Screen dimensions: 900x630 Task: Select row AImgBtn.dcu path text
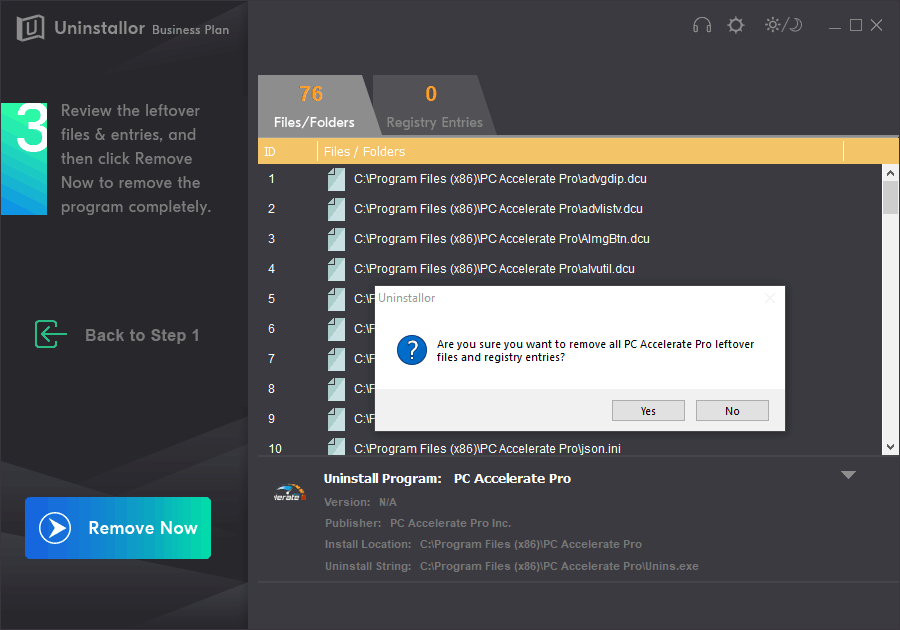(502, 239)
